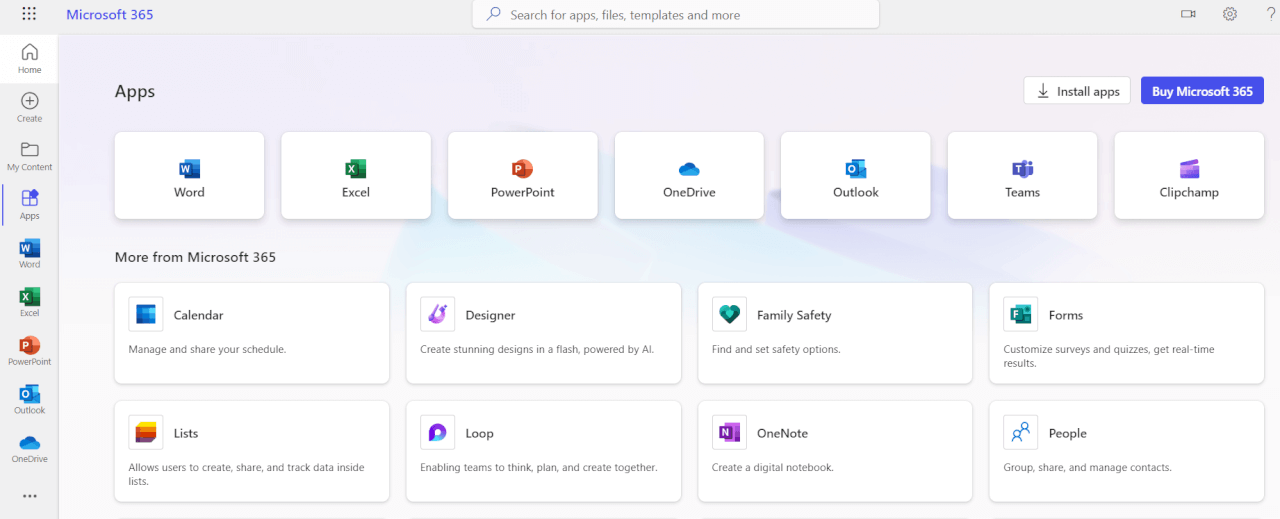Open Outlook from the sidebar

pyautogui.click(x=29, y=399)
